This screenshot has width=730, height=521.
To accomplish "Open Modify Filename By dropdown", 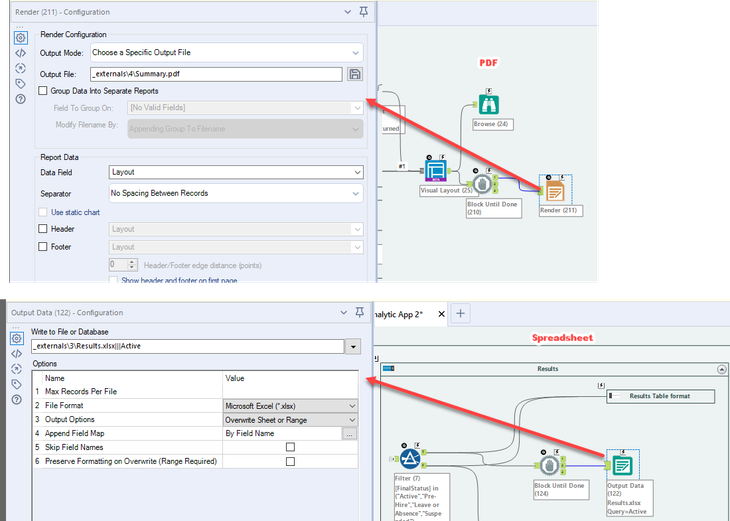I will (x=245, y=129).
